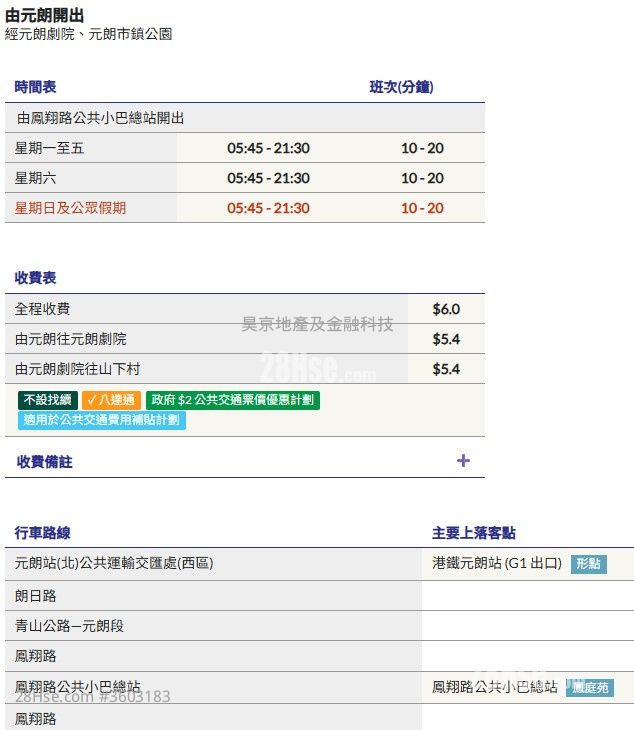Click the 鳳庭苑 landmark tag
Viewport: 634px width, 730px height.
click(x=589, y=688)
